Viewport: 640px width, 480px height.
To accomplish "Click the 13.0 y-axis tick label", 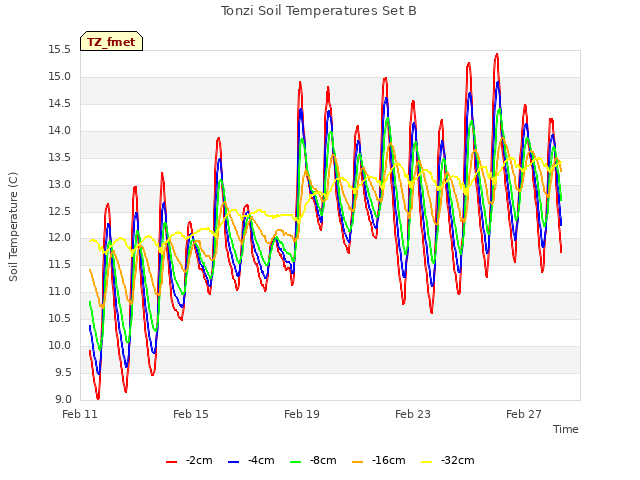I will coord(60,184).
